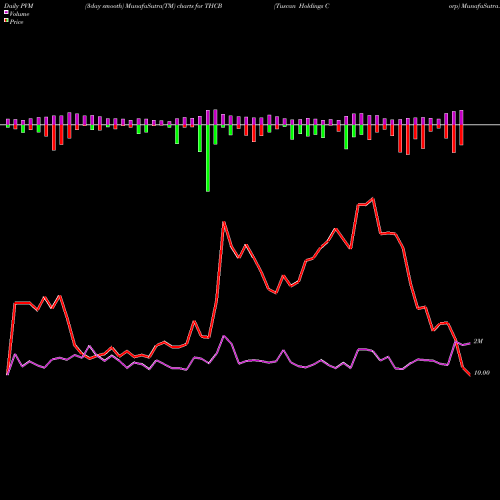Click the Volume legend color swatch
500x500 pixels.
click(6, 12)
